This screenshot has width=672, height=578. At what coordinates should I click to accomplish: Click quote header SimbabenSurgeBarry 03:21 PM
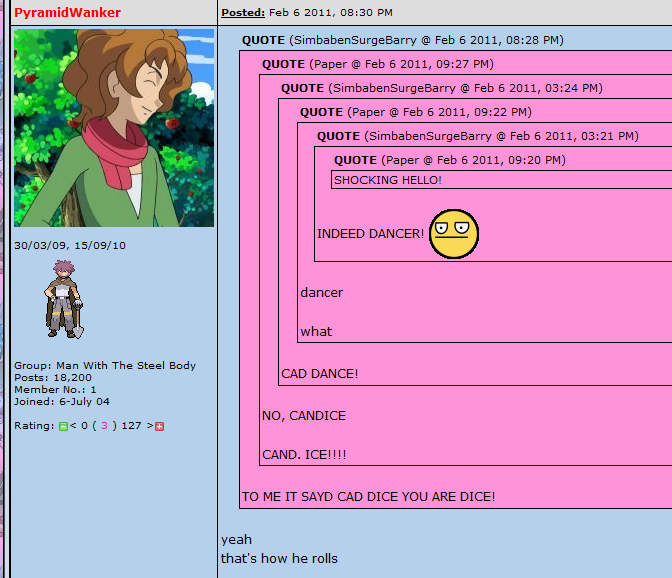point(477,136)
